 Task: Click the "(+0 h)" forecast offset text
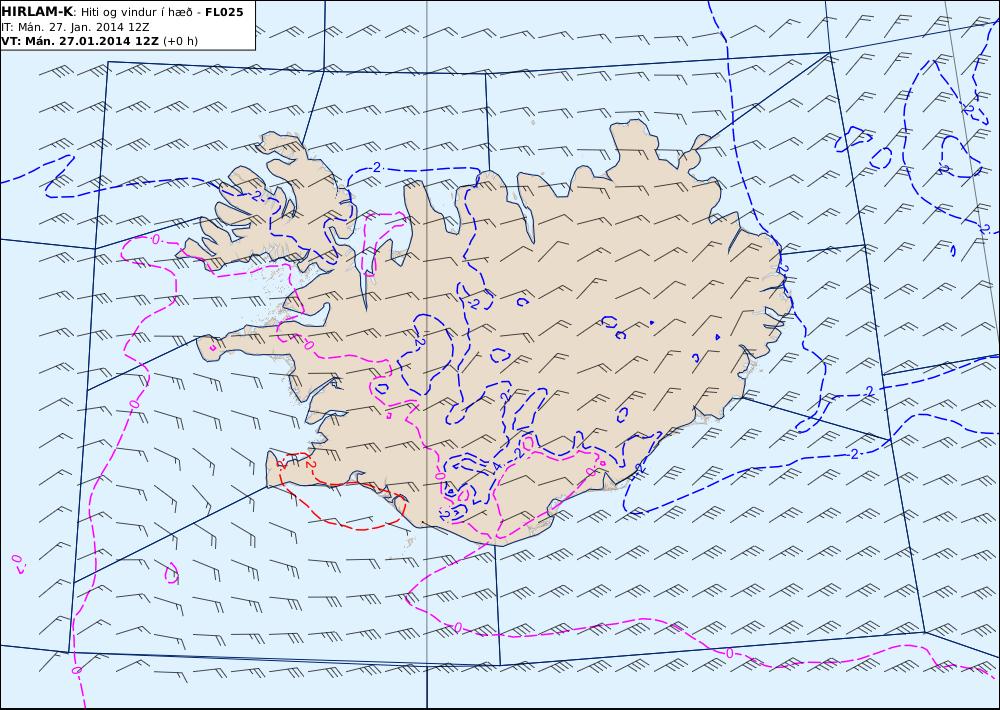180,41
